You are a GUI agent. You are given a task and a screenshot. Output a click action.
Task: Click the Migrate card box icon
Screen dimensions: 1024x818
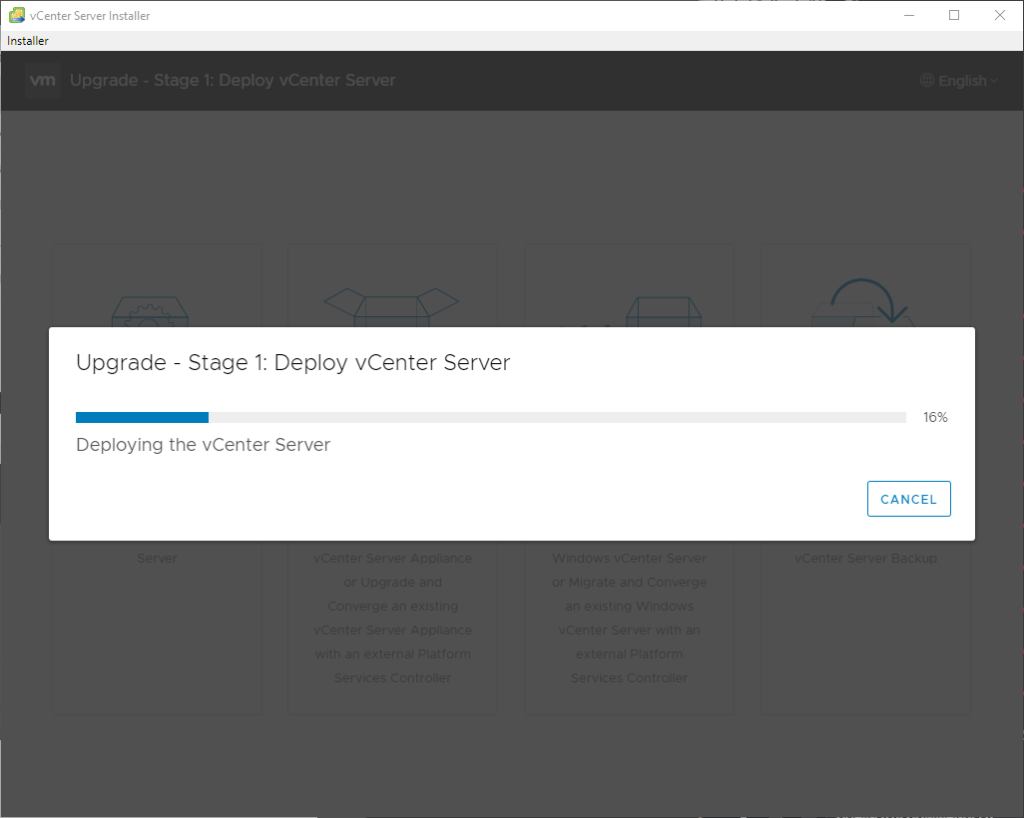click(x=664, y=311)
